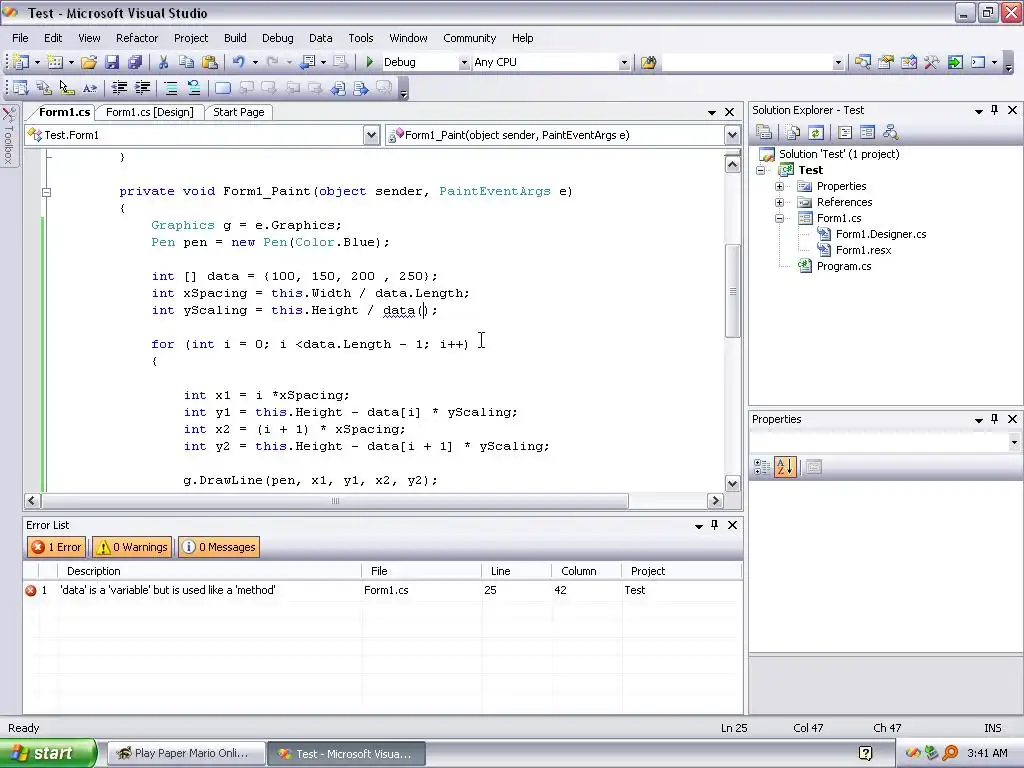Open the Refactor menu
Viewport: 1024px width, 768px height.
pos(137,38)
